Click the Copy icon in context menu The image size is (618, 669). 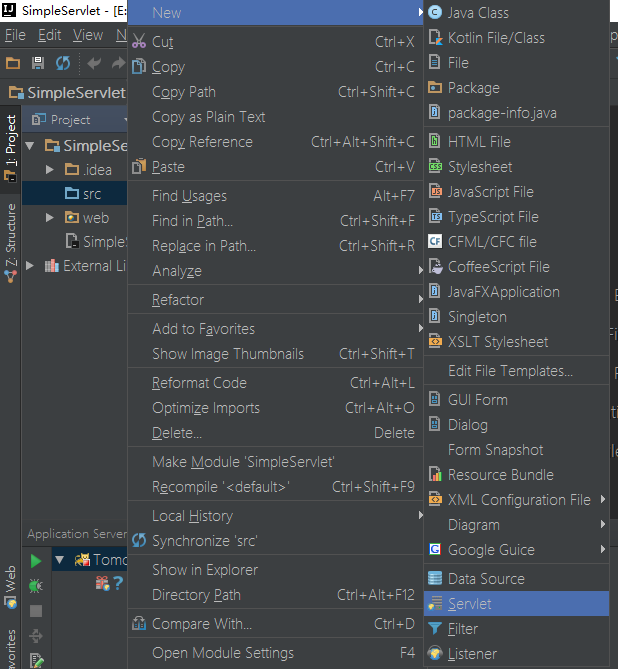(139, 67)
